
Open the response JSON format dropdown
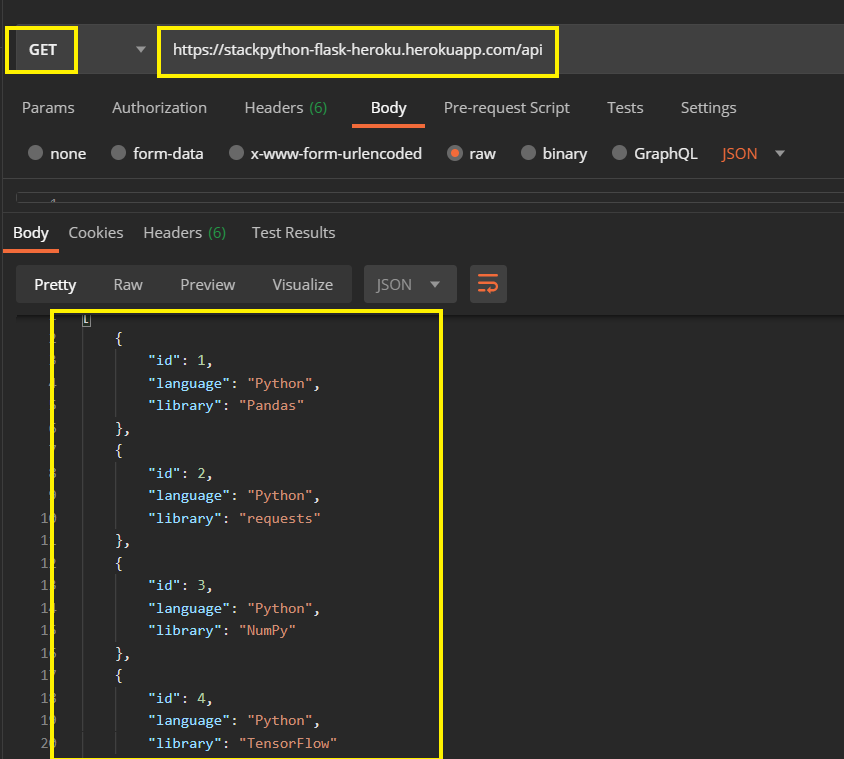(x=410, y=284)
